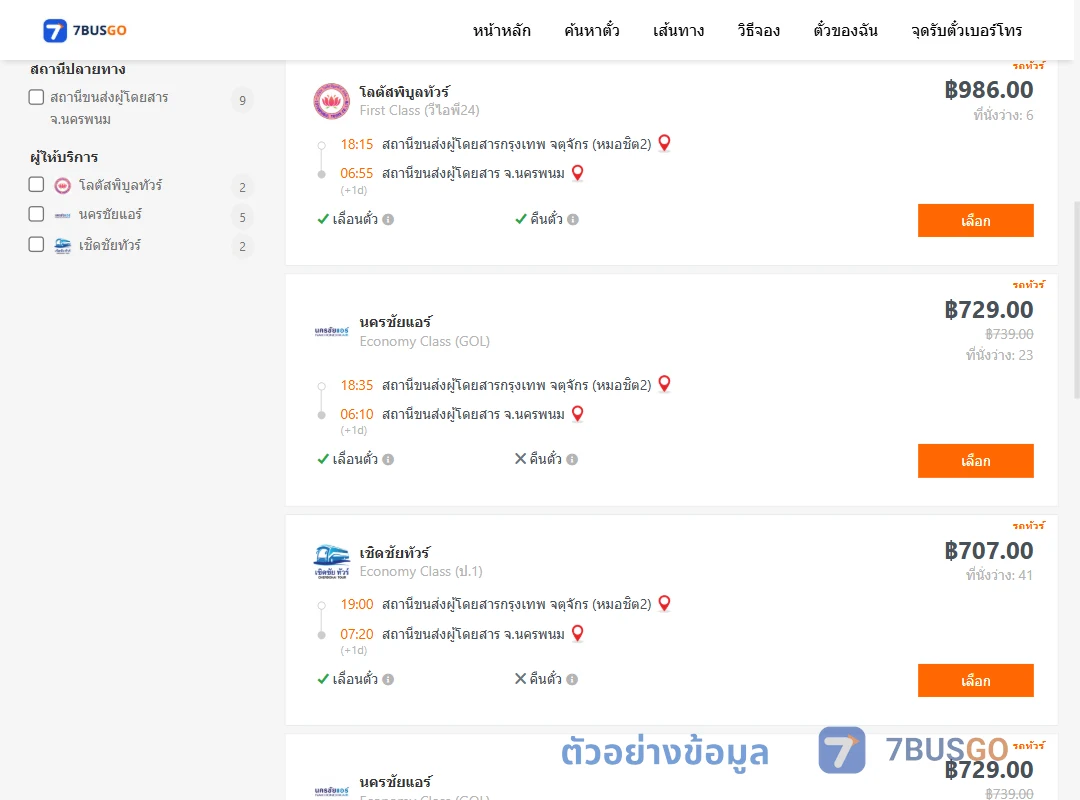Click ที่นั่งว่าง: 6 seat availability text

tap(1003, 115)
